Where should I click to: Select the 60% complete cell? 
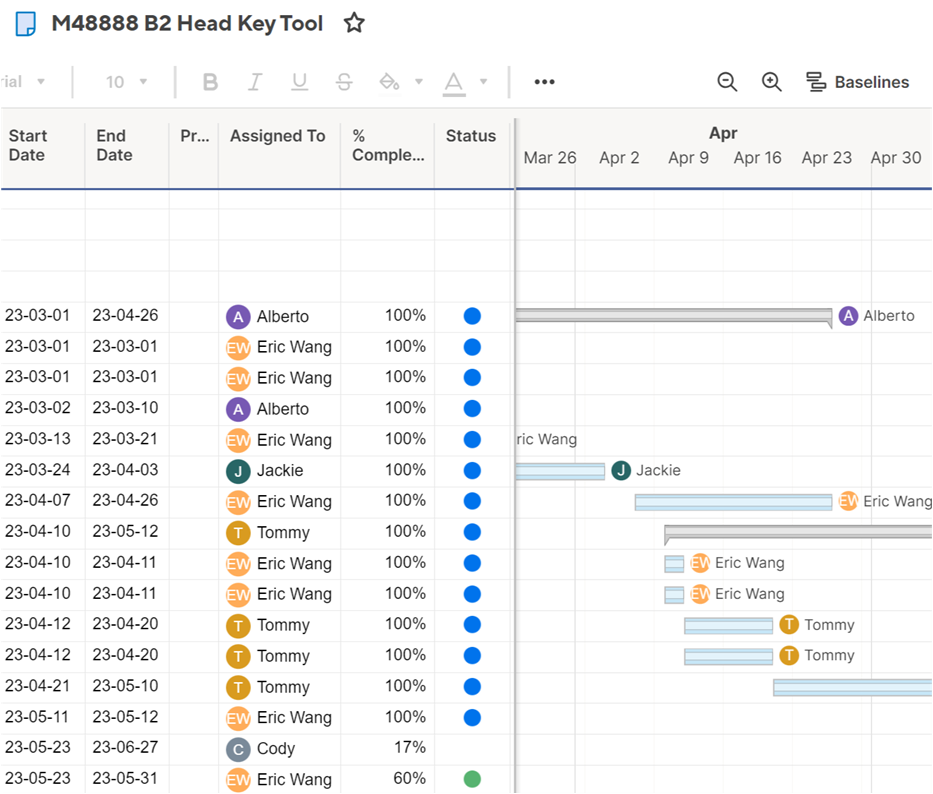click(387, 779)
